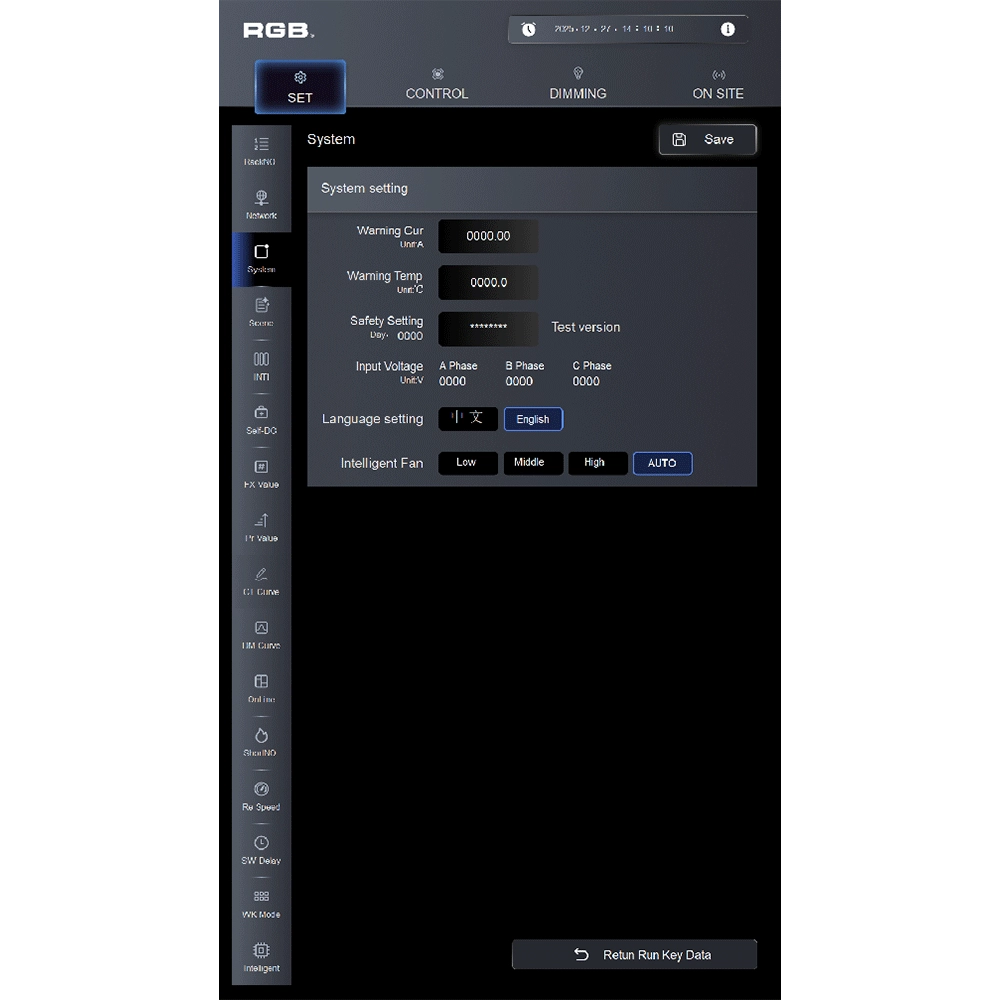Click the alarm clock icon in header
Screen dimensions: 1000x1000
529,29
